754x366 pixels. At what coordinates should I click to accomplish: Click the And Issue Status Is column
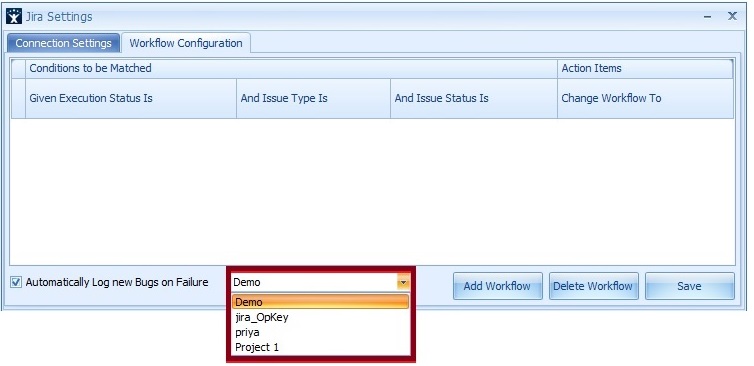[474, 99]
